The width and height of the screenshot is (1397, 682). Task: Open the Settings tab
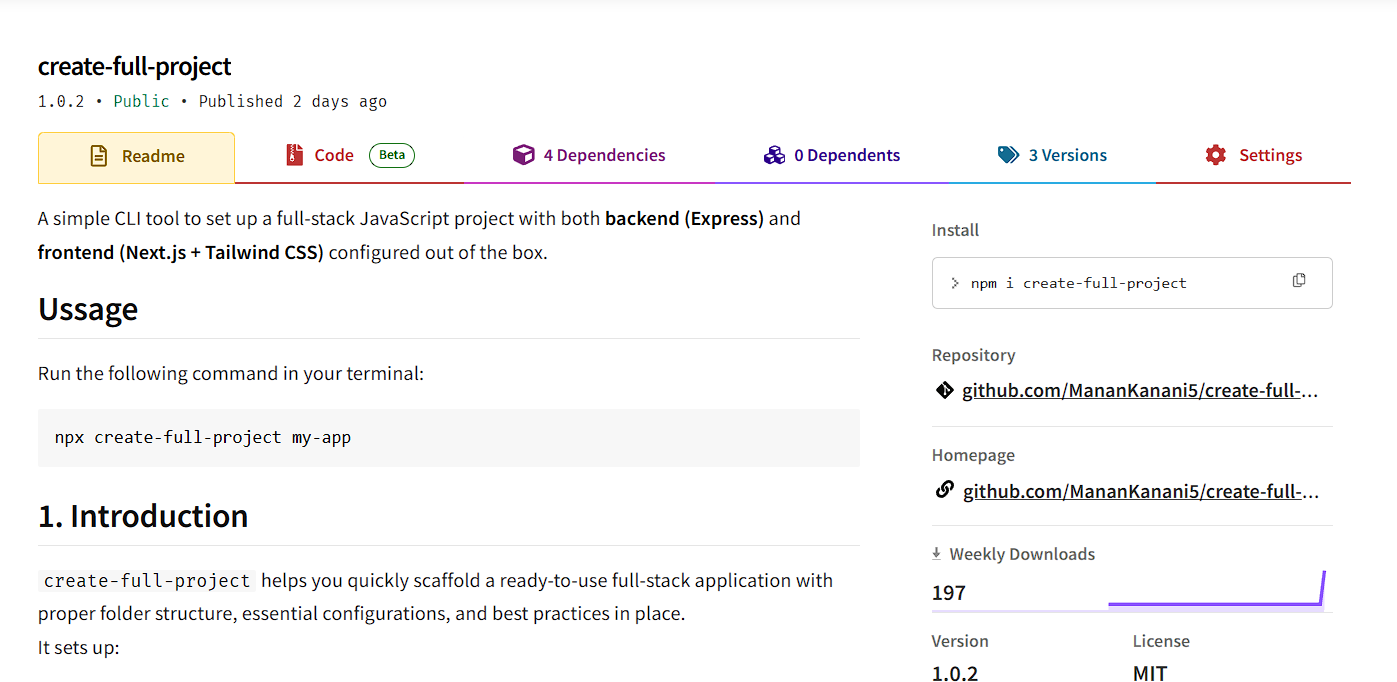(1270, 155)
